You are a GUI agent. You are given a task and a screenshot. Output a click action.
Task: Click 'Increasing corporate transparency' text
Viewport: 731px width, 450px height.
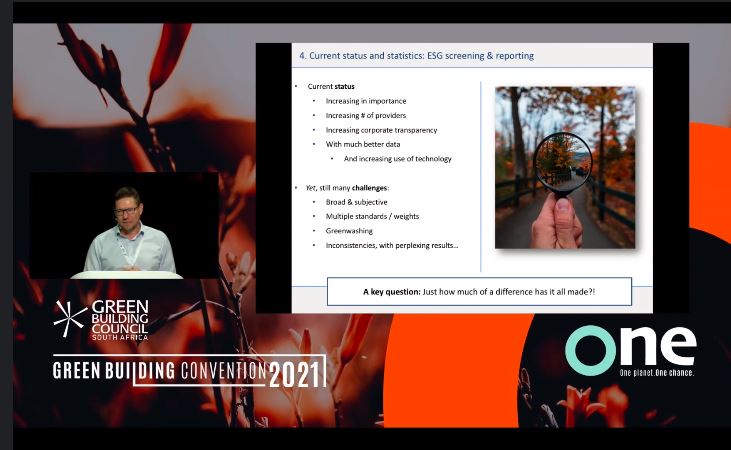(381, 130)
